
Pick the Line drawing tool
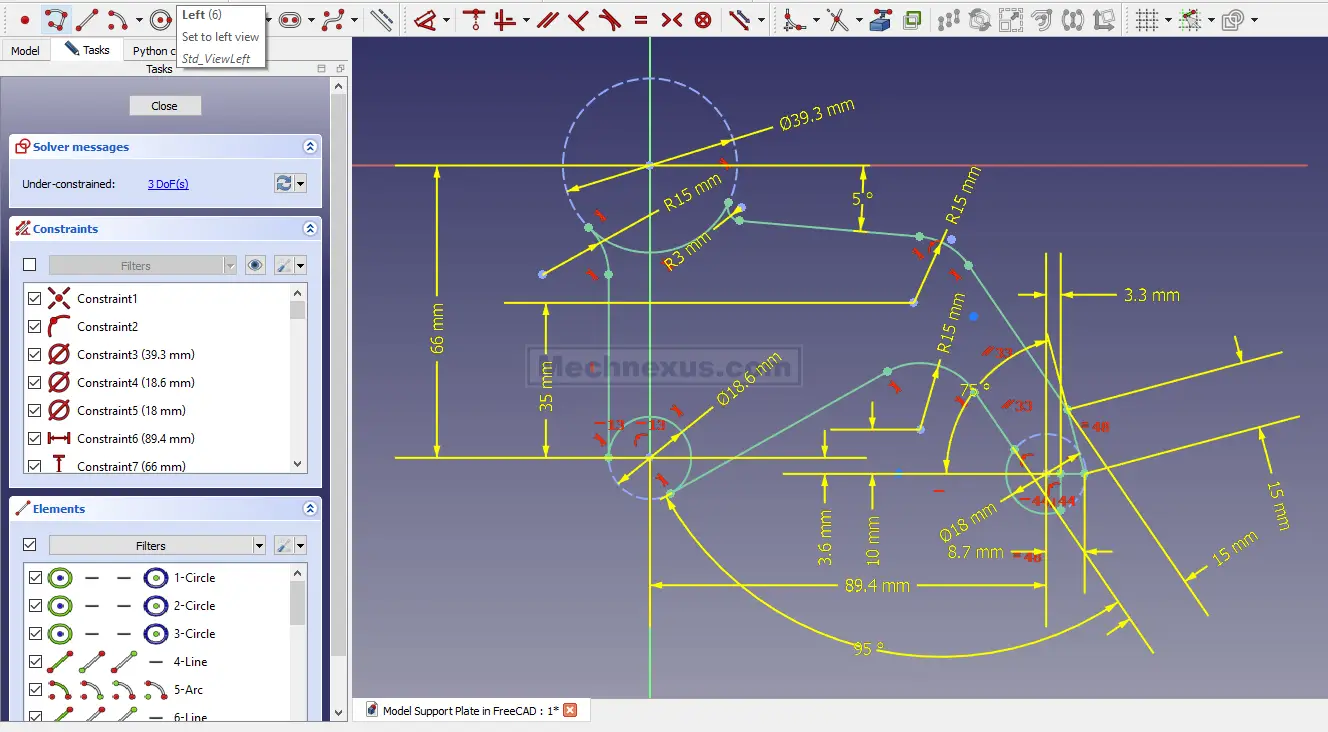(88, 19)
